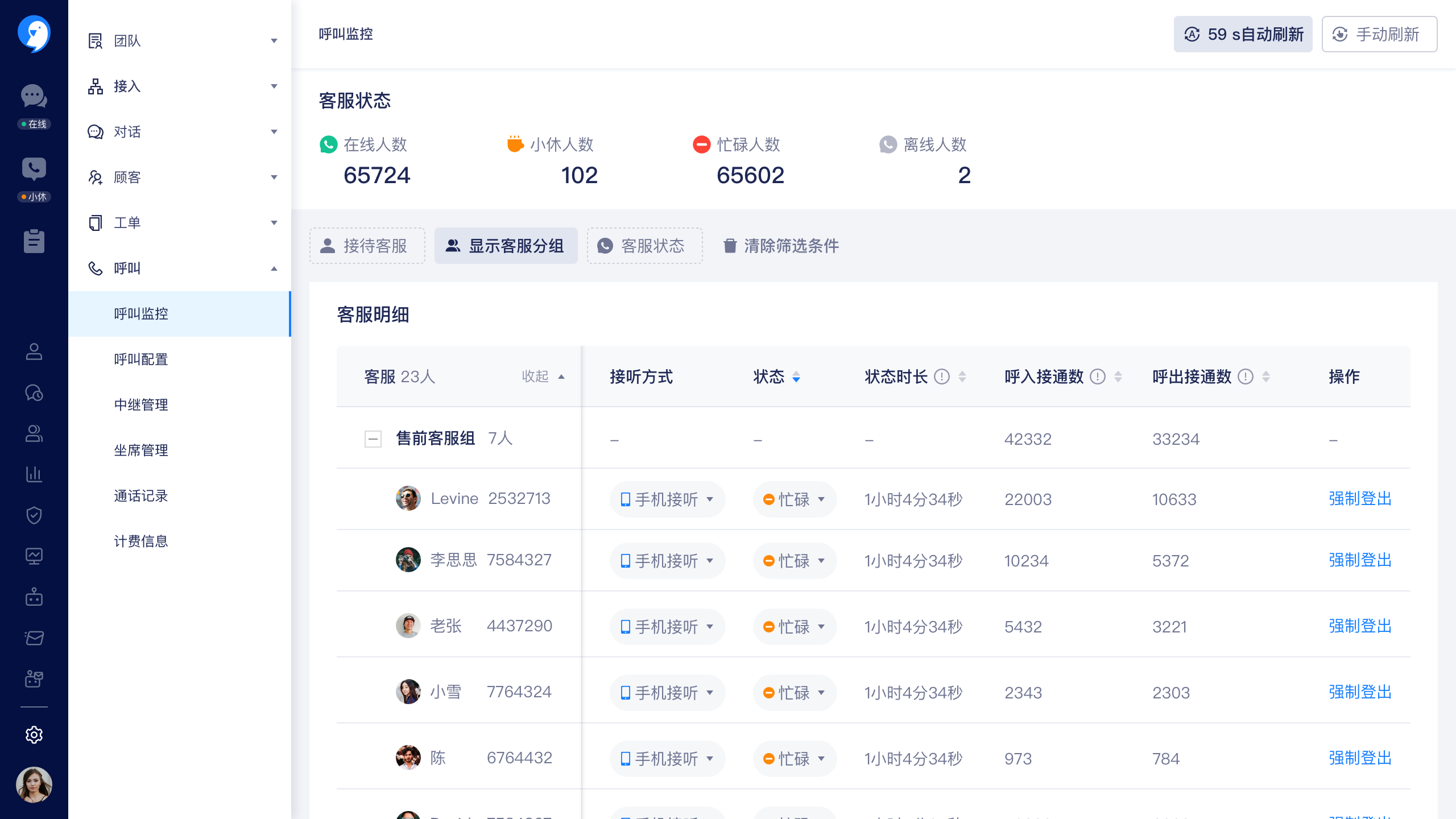Click the 手动刷新 button

pos(1380,34)
